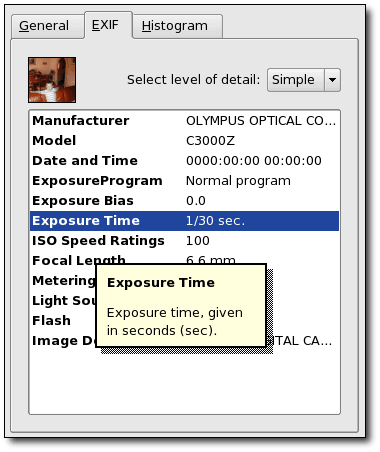Select the Metering row label
This screenshot has width=380, height=452.
[x=63, y=281]
